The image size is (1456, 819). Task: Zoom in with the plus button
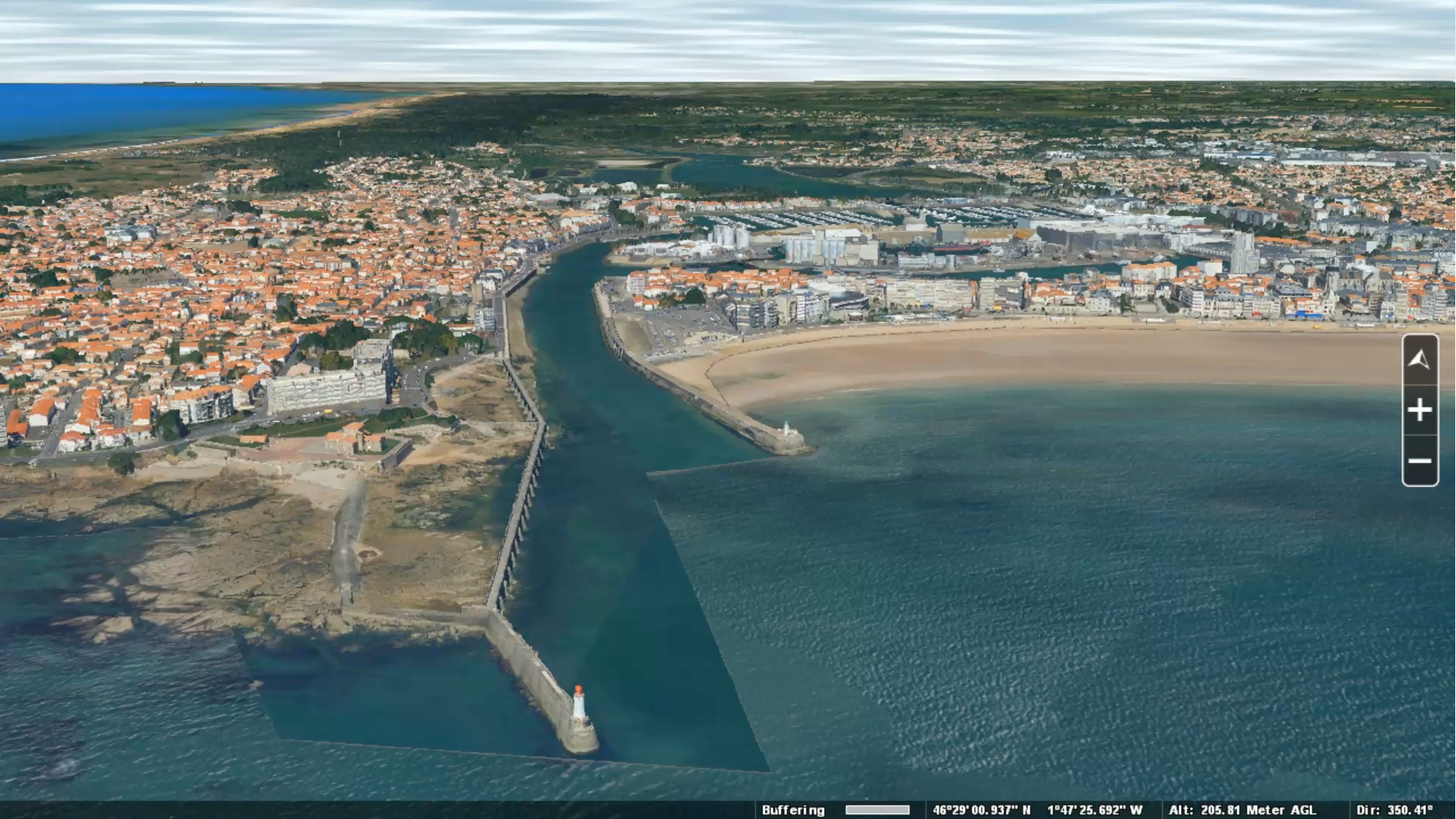pos(1420,410)
